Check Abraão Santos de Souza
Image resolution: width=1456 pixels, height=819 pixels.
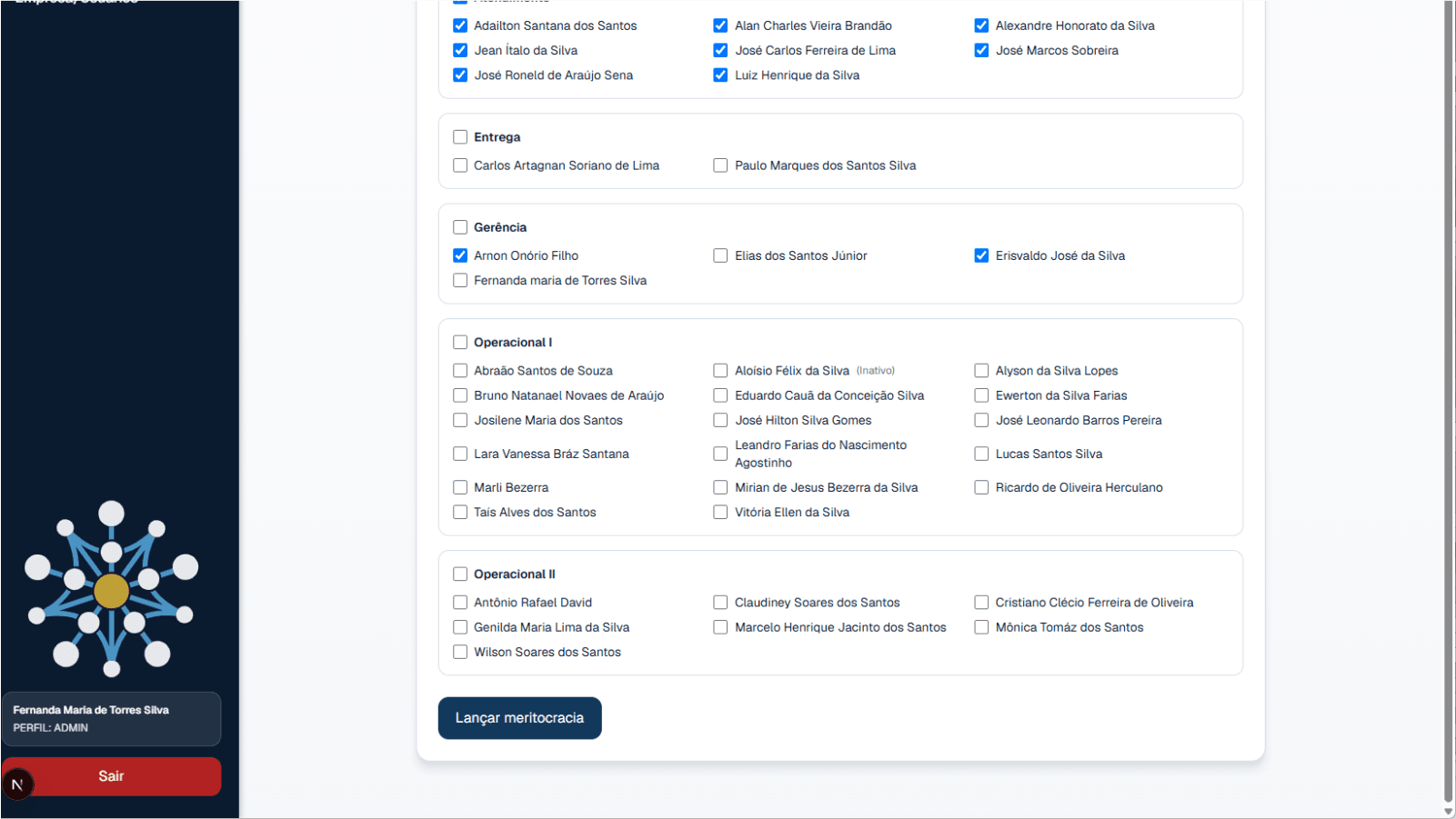pyautogui.click(x=460, y=371)
